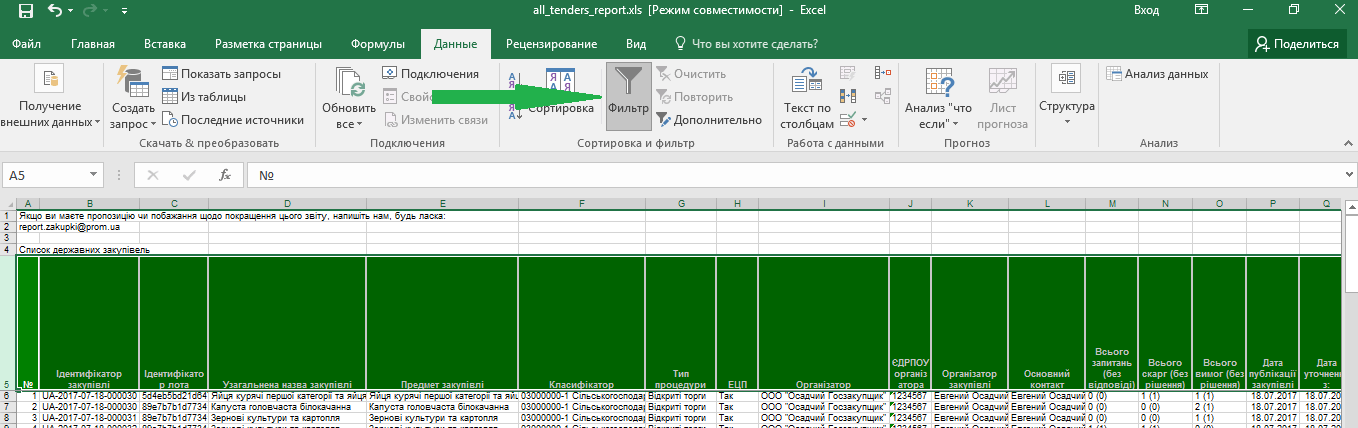Switch to the Формулы ribbon tab
This screenshot has height=428, width=1358.
377,44
